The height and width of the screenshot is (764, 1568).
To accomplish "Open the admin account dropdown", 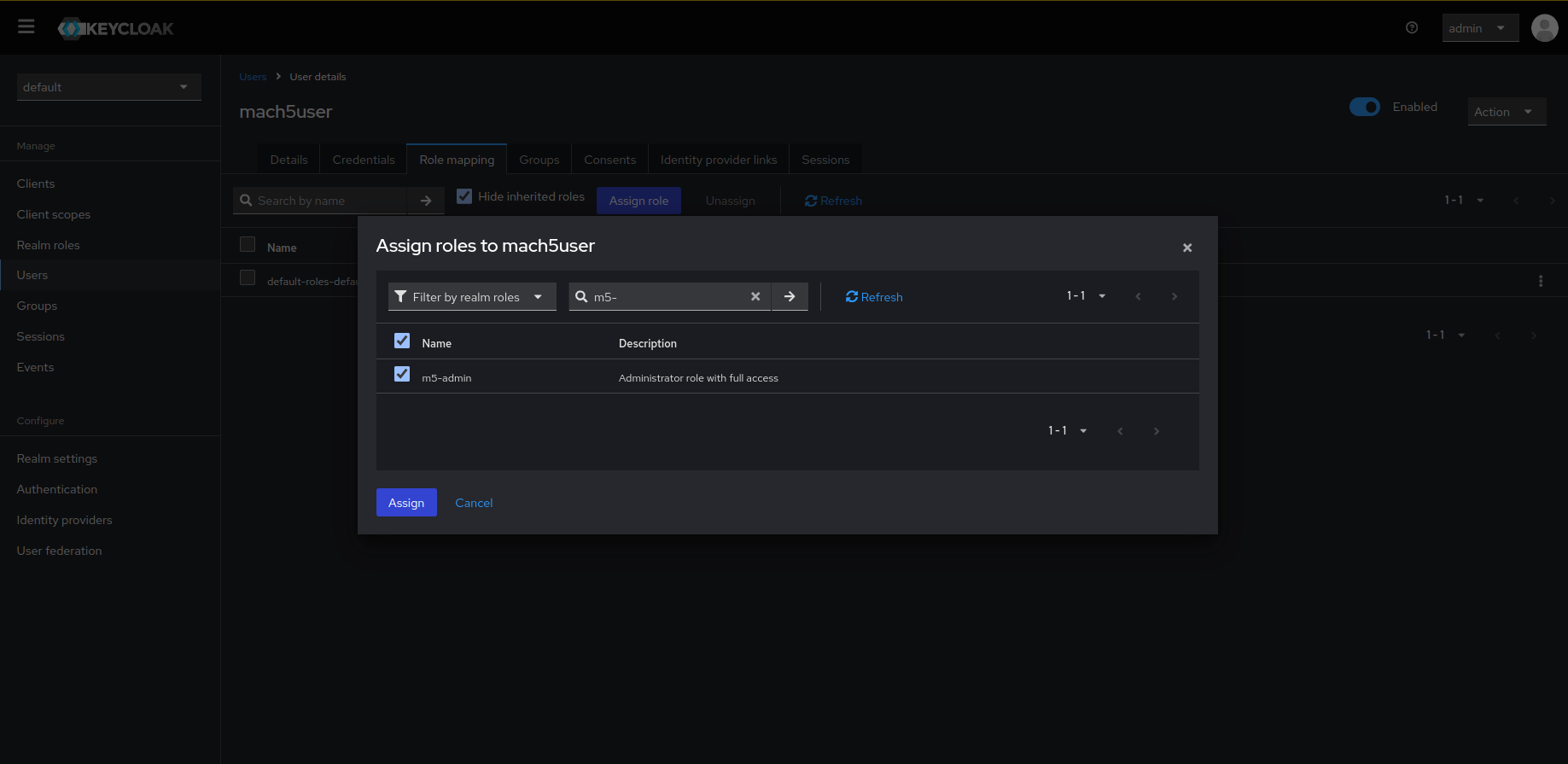I will pyautogui.click(x=1479, y=28).
